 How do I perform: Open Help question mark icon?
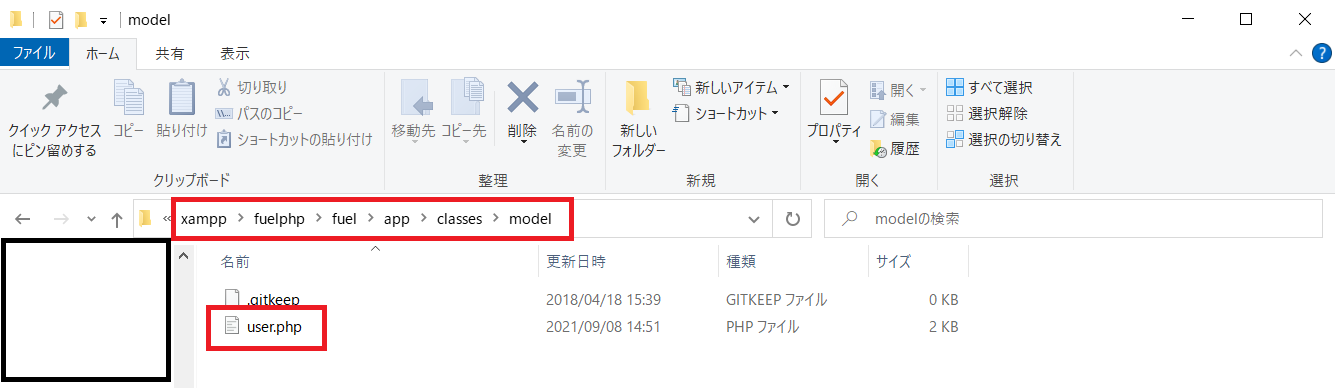click(x=1321, y=53)
